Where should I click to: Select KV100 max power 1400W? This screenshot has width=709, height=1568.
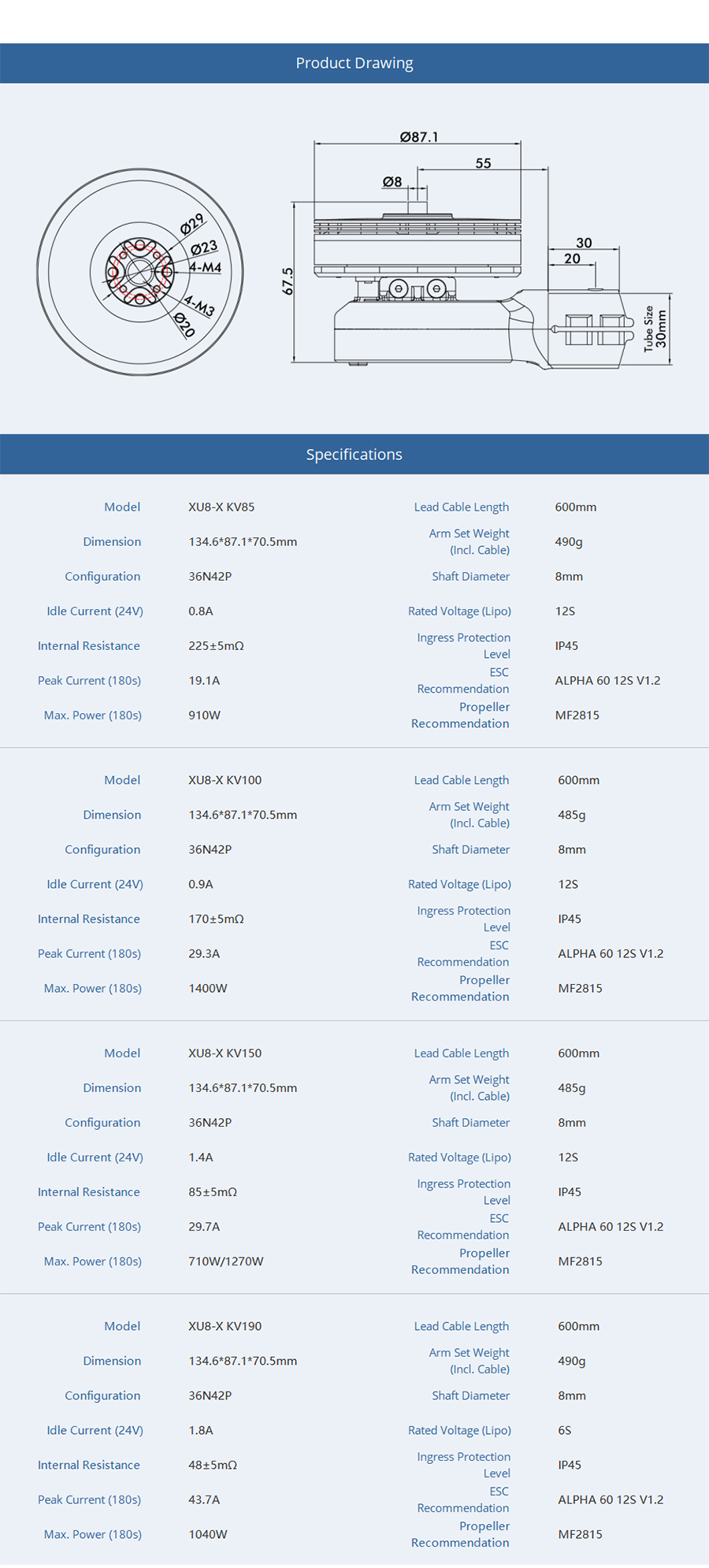(208, 988)
